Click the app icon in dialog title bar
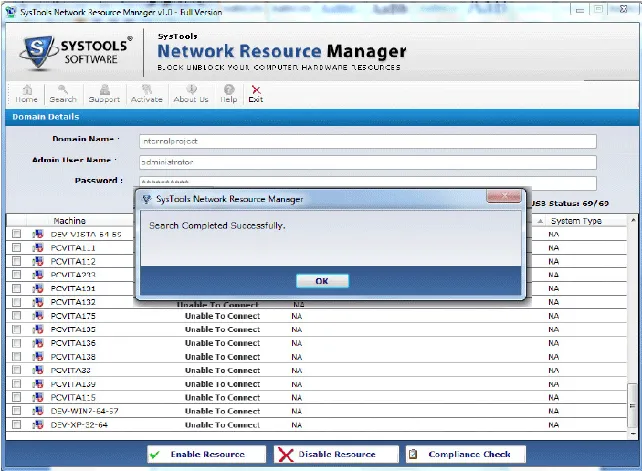The image size is (642, 471). (147, 199)
